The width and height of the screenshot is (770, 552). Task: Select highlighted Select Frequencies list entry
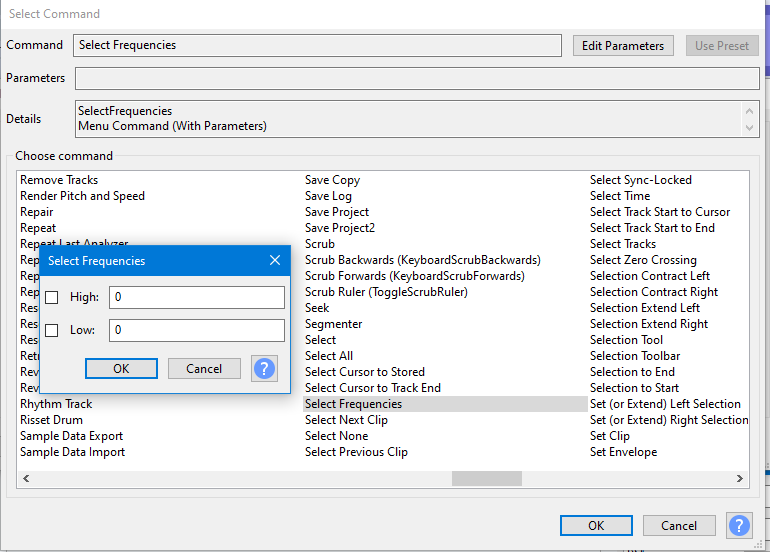click(445, 404)
